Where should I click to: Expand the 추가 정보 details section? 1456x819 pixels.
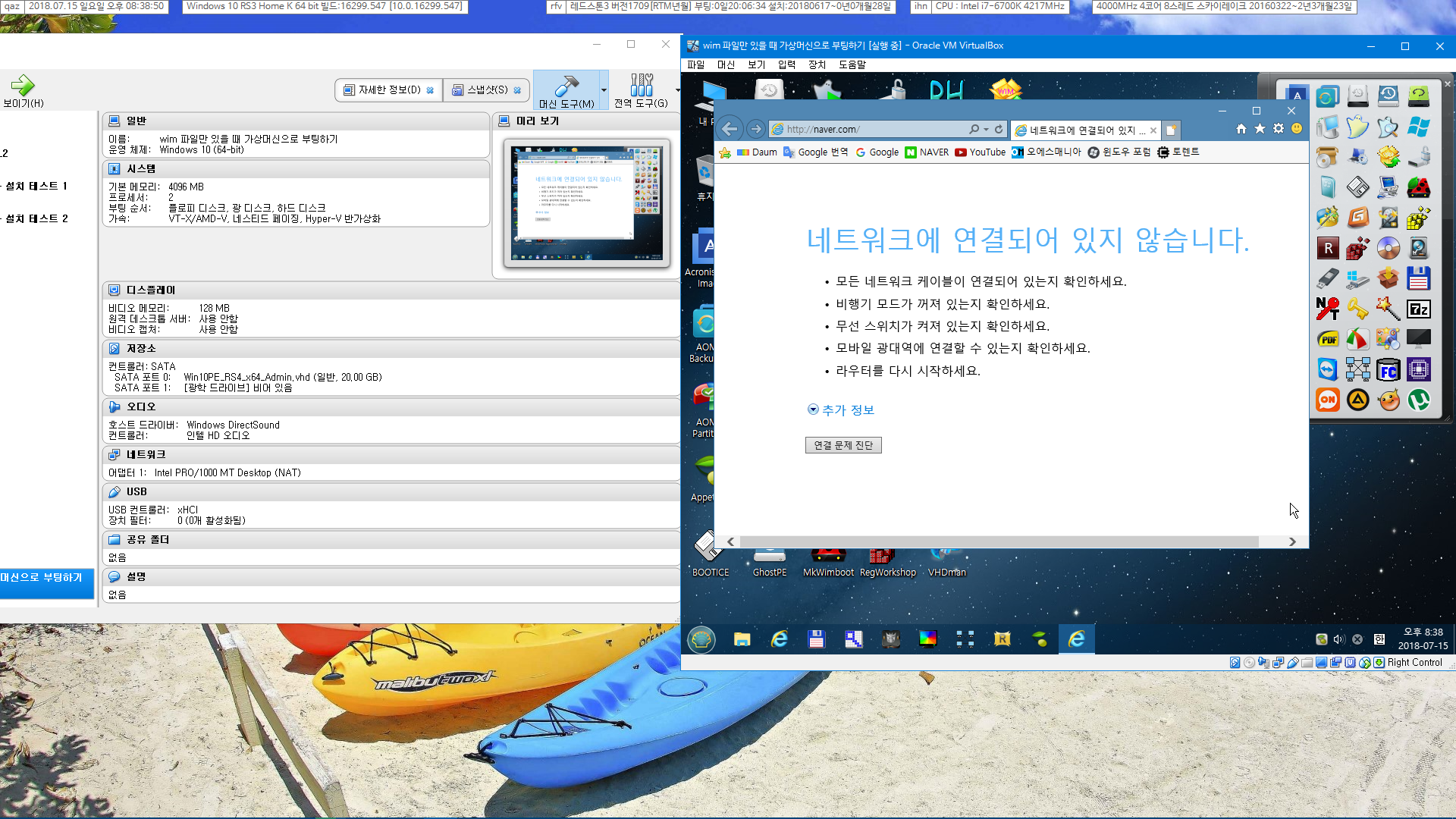click(841, 410)
